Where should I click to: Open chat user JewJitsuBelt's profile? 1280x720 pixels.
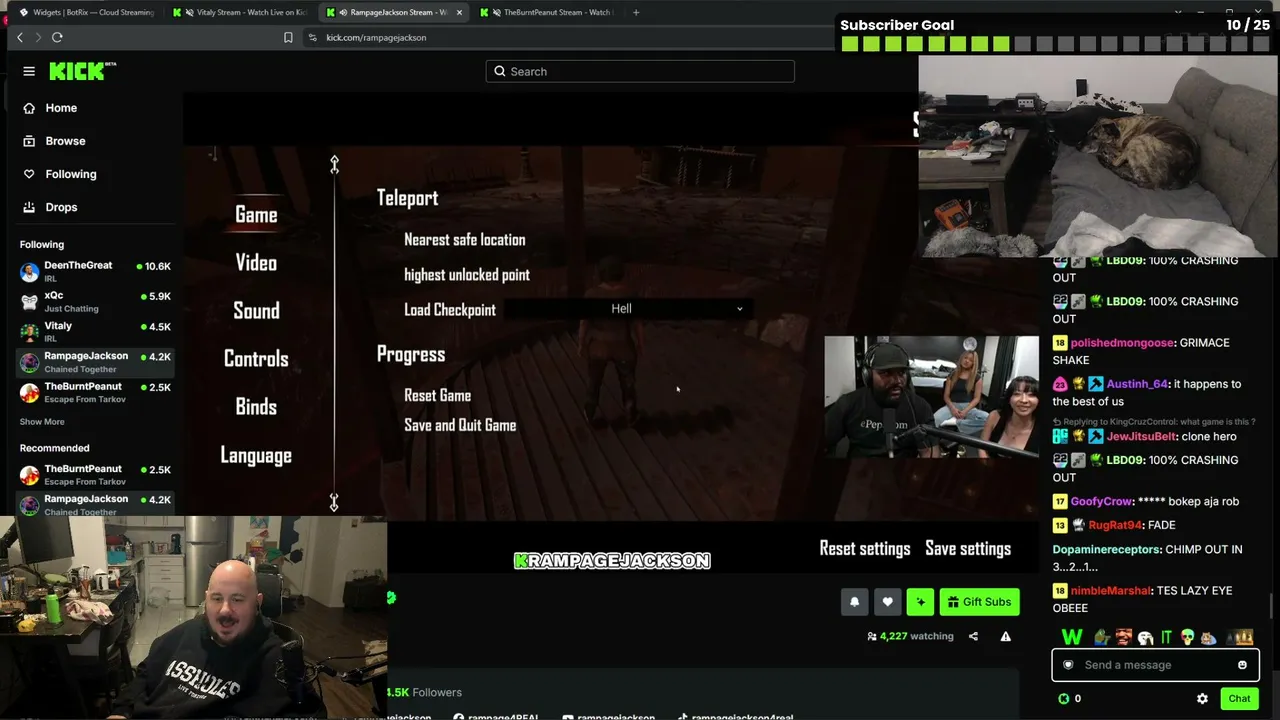pyautogui.click(x=1142, y=436)
